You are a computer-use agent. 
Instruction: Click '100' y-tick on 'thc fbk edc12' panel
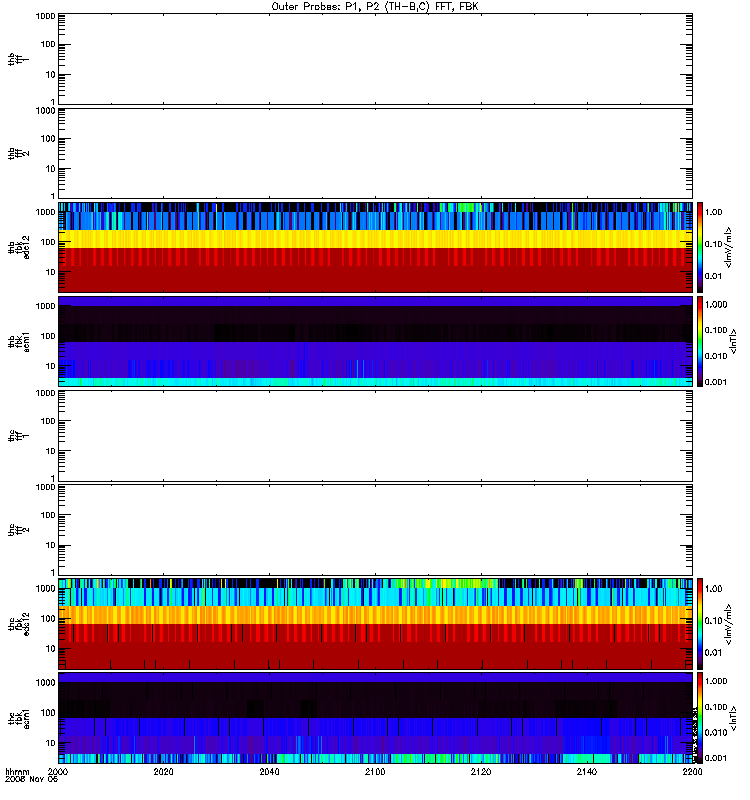coord(48,619)
